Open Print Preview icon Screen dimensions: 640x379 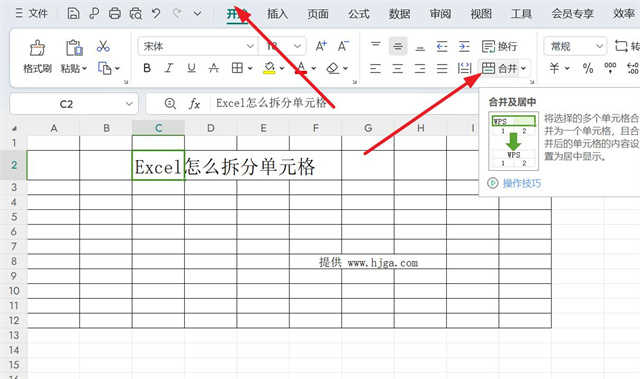pos(136,13)
